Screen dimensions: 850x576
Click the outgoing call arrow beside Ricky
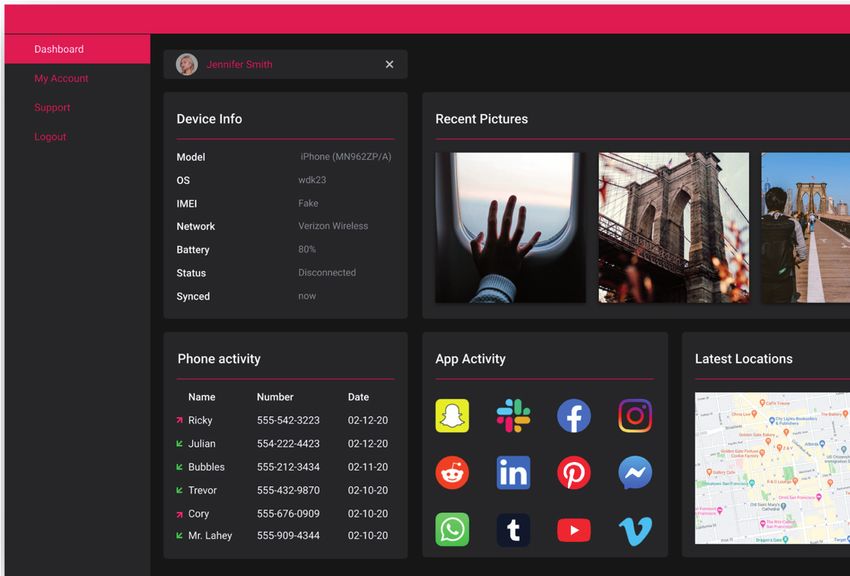click(x=179, y=420)
